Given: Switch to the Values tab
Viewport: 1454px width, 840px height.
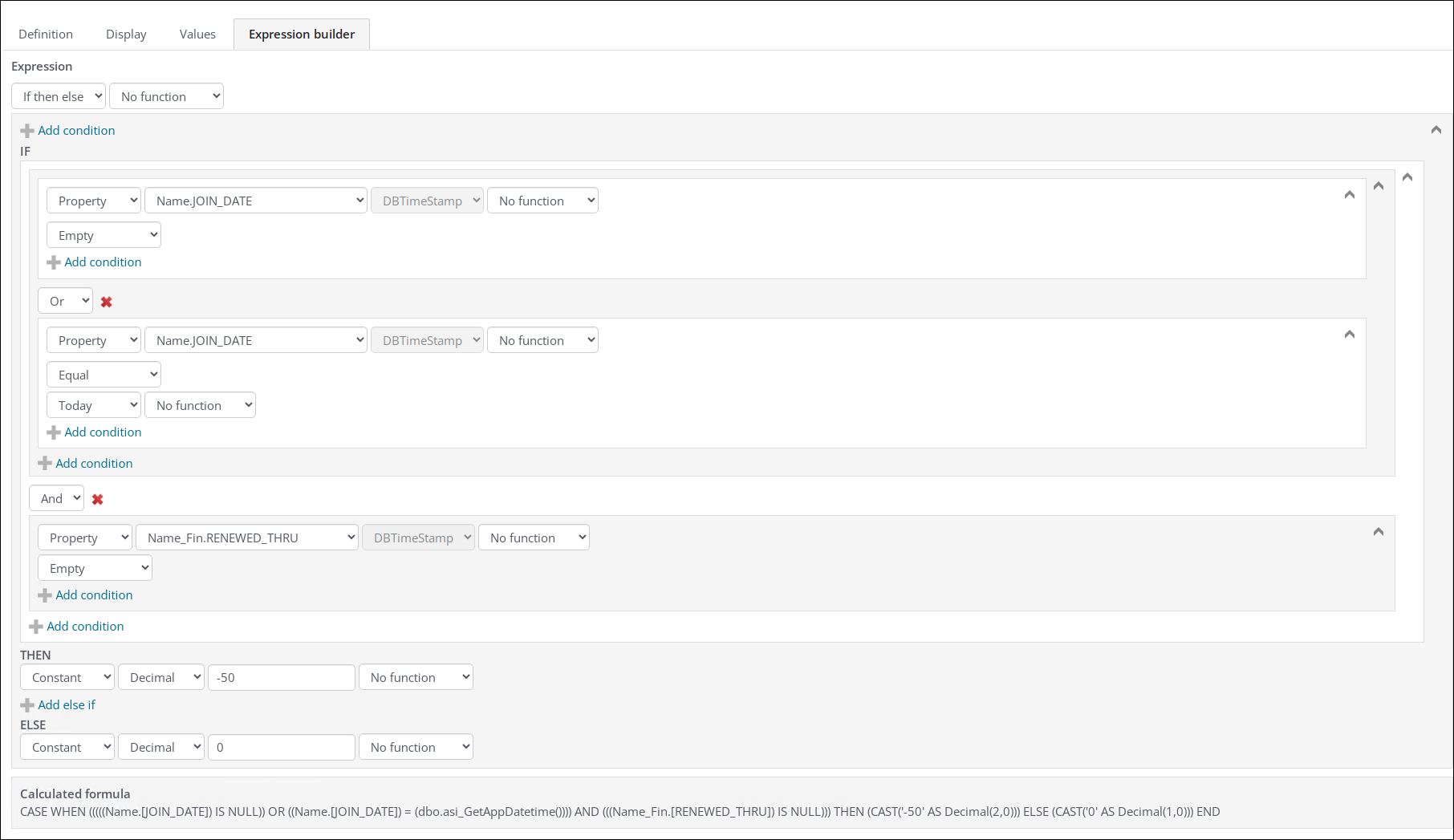Looking at the screenshot, I should tap(197, 34).
